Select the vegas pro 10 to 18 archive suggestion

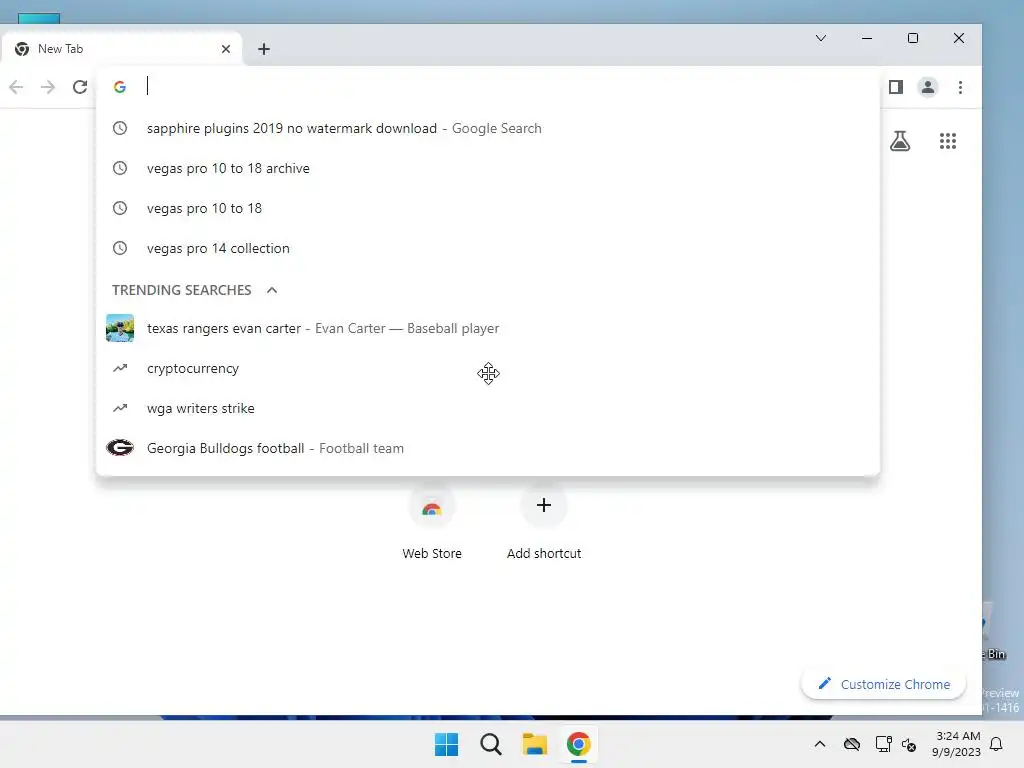pos(488,168)
